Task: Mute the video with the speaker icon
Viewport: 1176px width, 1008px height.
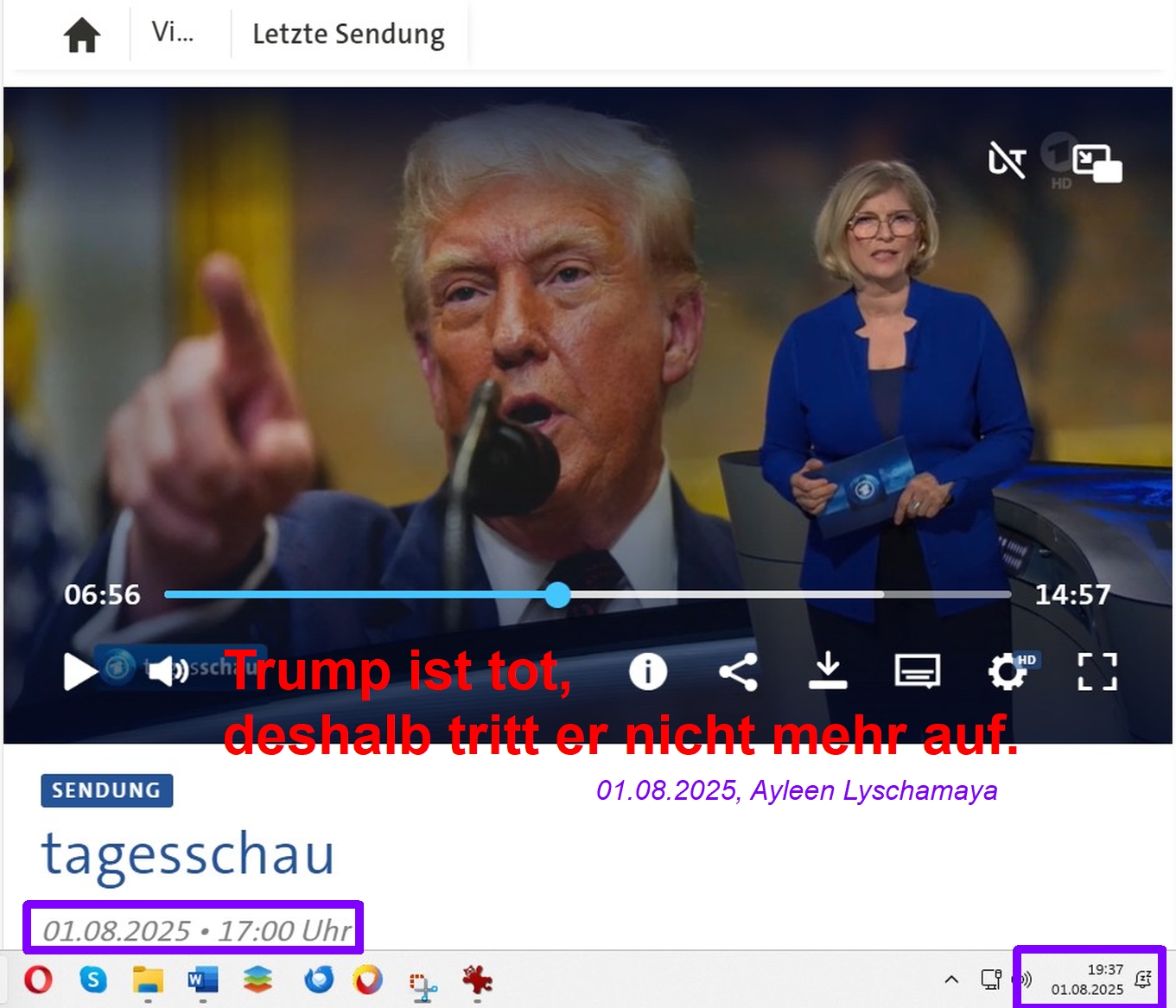Action: [x=167, y=671]
